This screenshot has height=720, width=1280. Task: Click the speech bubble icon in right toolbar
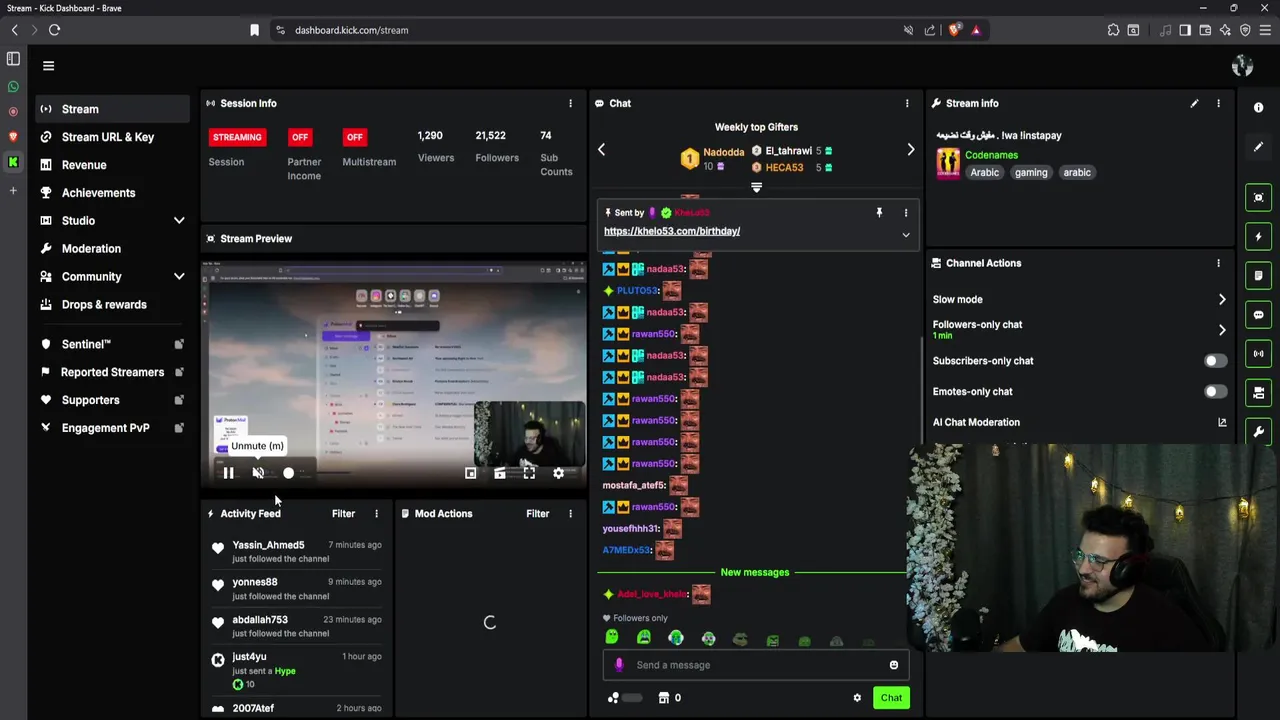click(1258, 315)
